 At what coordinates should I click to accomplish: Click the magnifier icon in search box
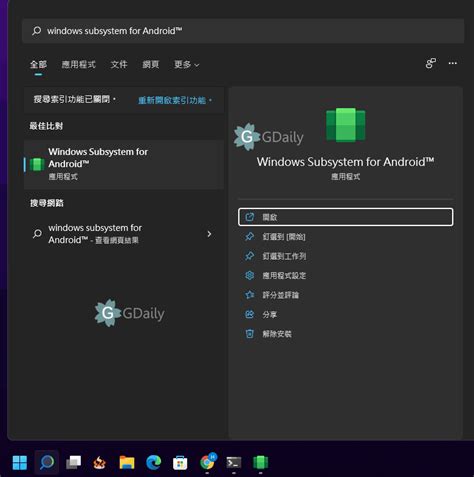tap(37, 31)
